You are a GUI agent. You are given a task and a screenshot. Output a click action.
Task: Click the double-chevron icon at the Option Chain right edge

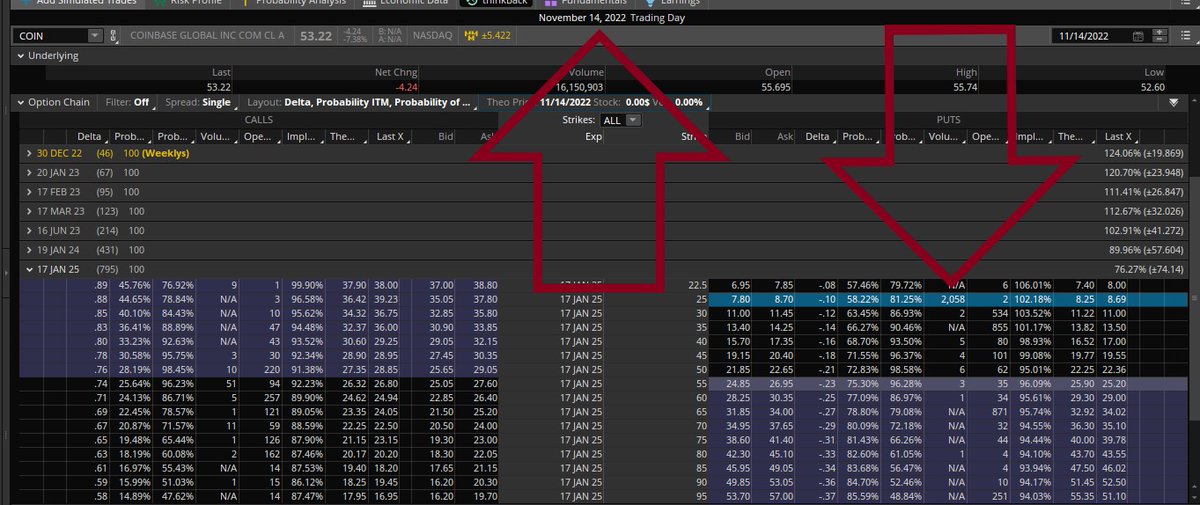1174,102
